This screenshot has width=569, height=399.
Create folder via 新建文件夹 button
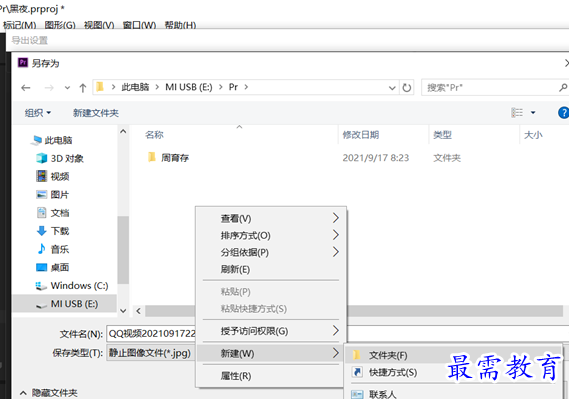point(96,113)
